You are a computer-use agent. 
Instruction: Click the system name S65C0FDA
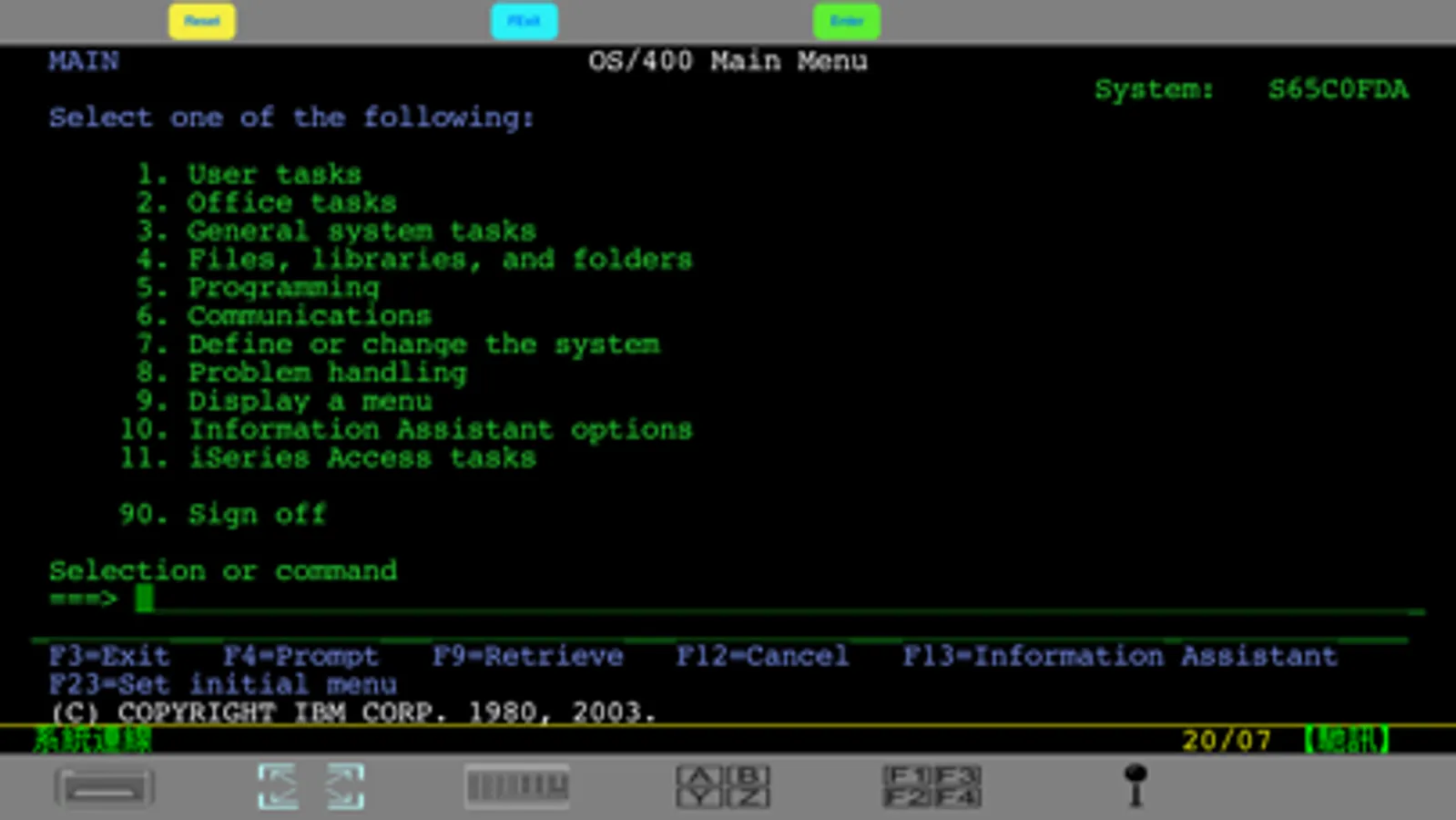[x=1339, y=89]
